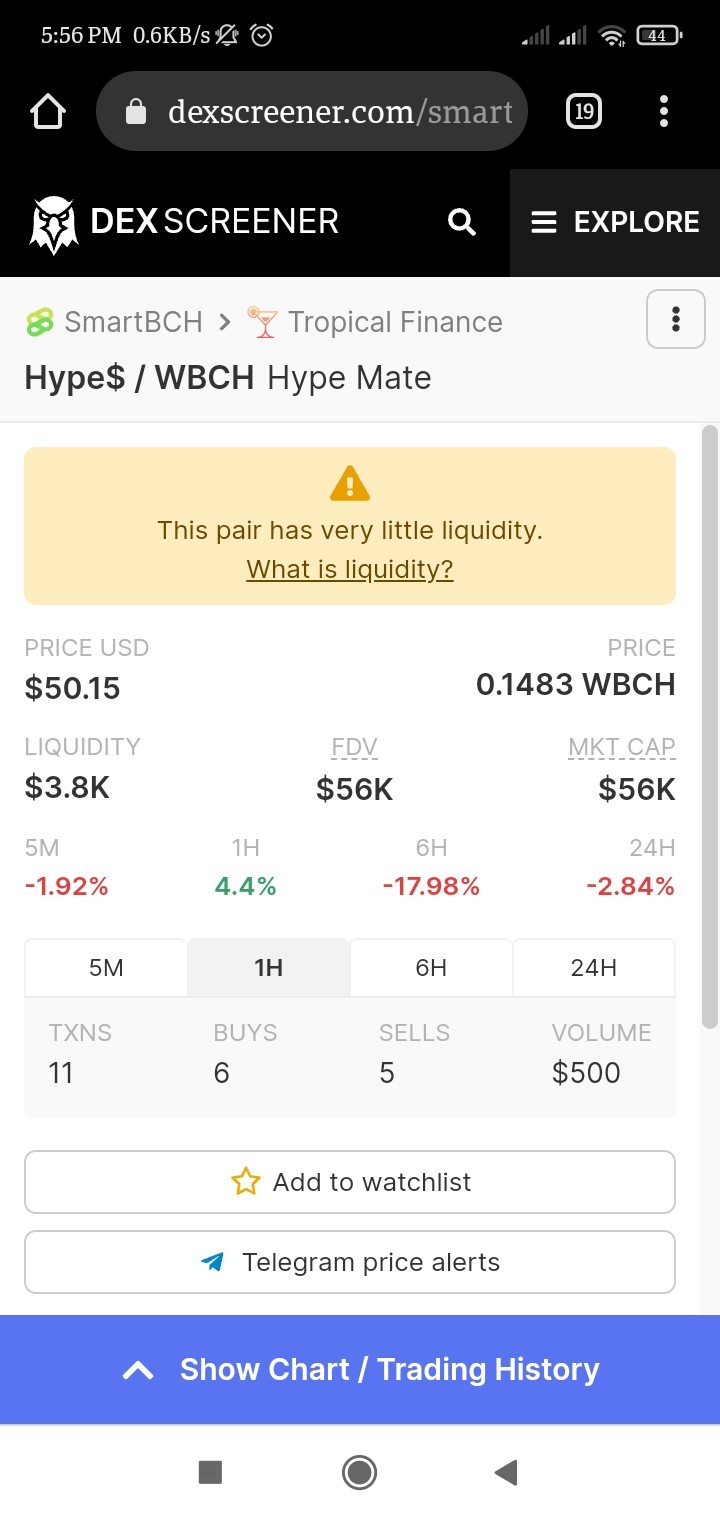Open Telegram price alerts
This screenshot has width=720, height=1520.
tap(350, 1262)
